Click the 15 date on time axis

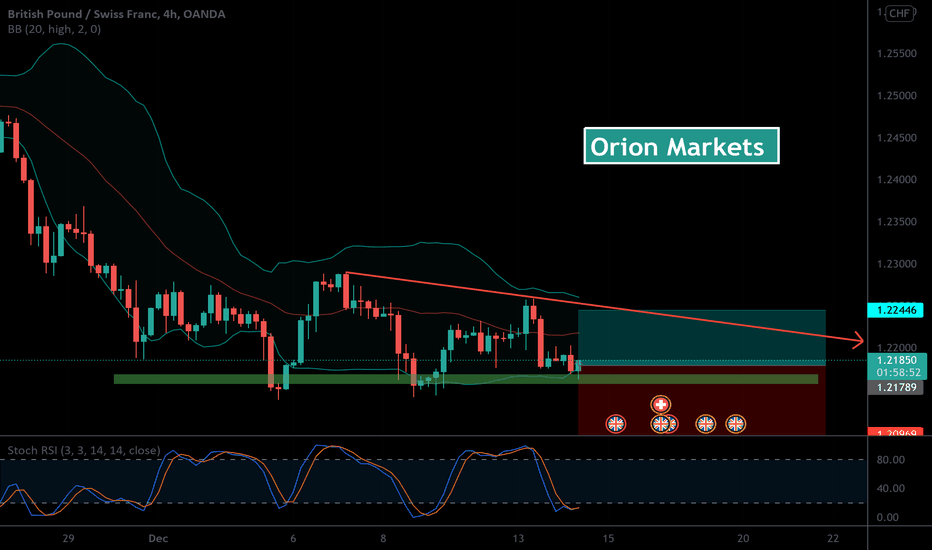pos(608,539)
